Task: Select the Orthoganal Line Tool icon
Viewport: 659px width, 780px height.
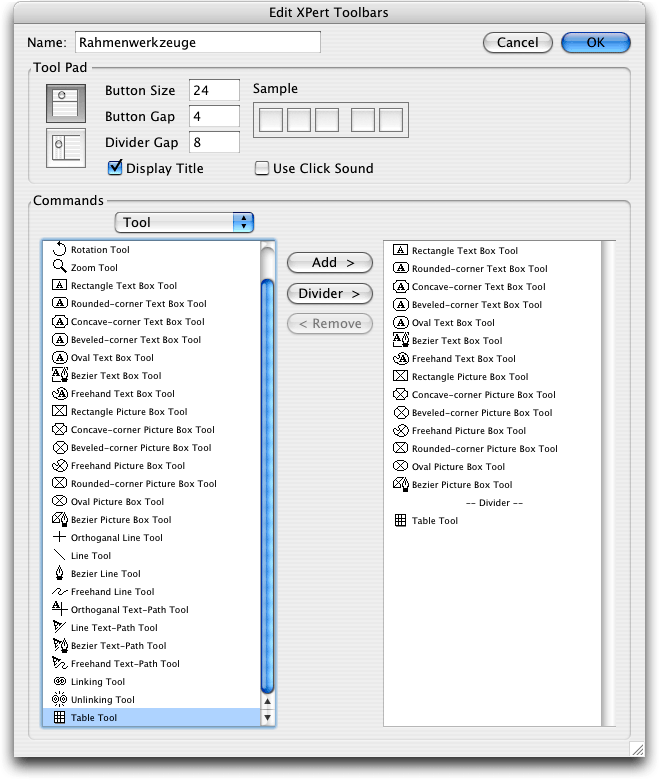Action: click(59, 537)
